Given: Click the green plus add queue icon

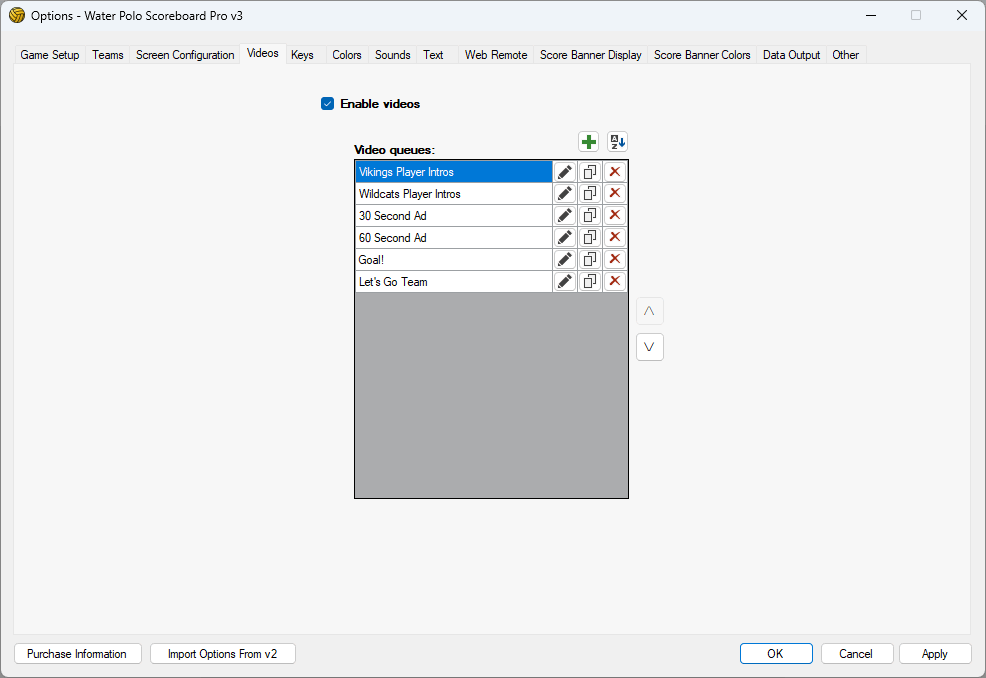Looking at the screenshot, I should coord(588,142).
